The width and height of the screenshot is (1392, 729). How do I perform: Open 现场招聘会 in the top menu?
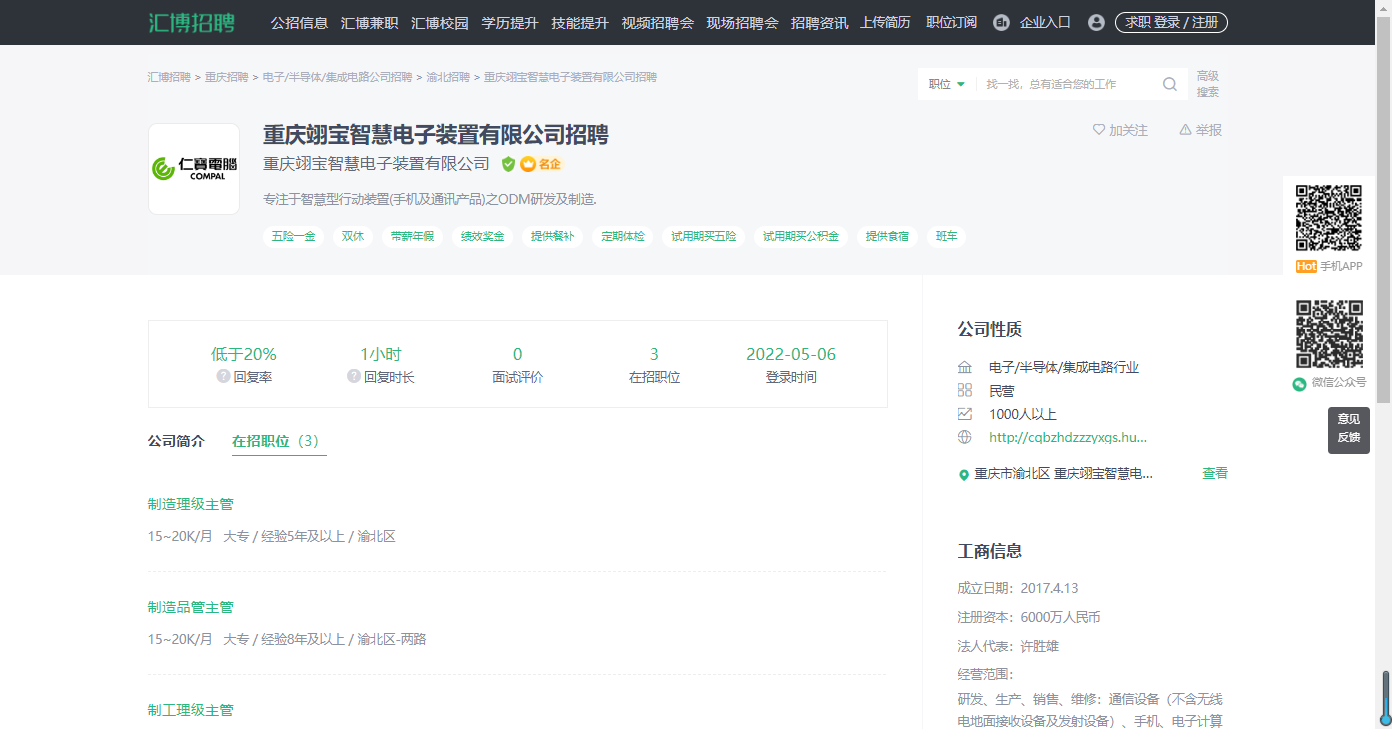[742, 22]
